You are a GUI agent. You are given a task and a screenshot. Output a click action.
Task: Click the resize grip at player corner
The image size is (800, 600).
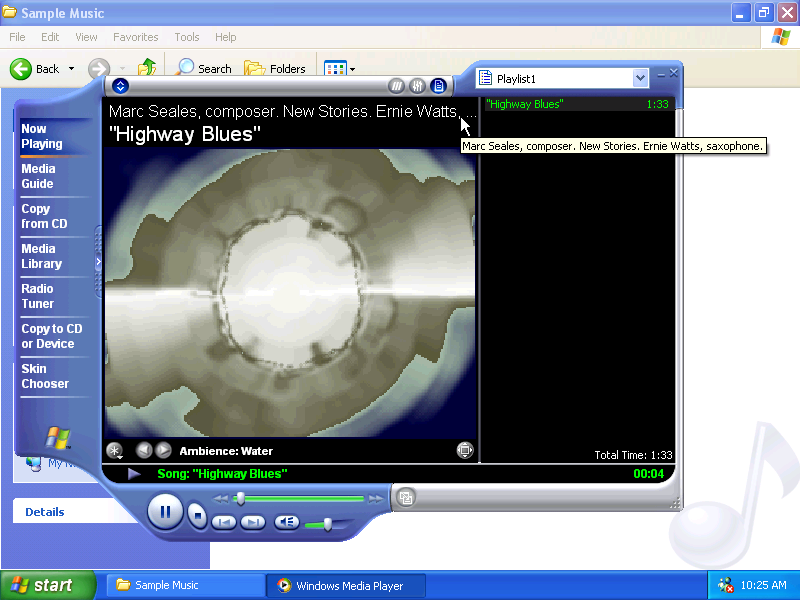click(676, 503)
